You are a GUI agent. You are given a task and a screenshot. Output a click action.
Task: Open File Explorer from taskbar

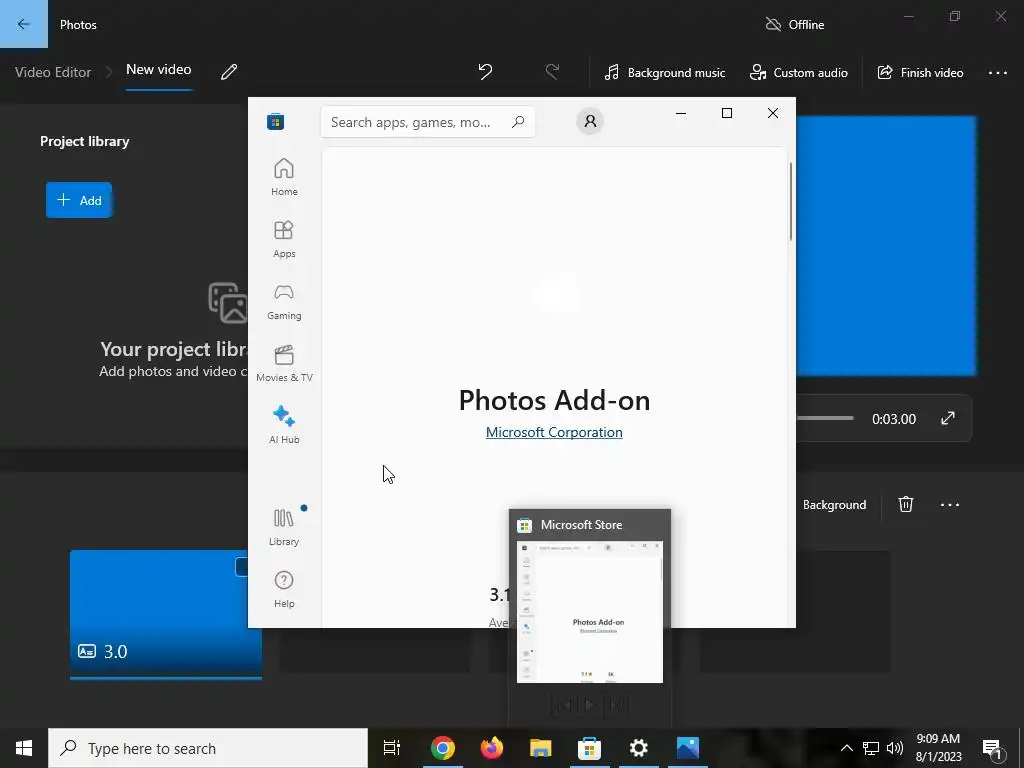click(x=540, y=748)
